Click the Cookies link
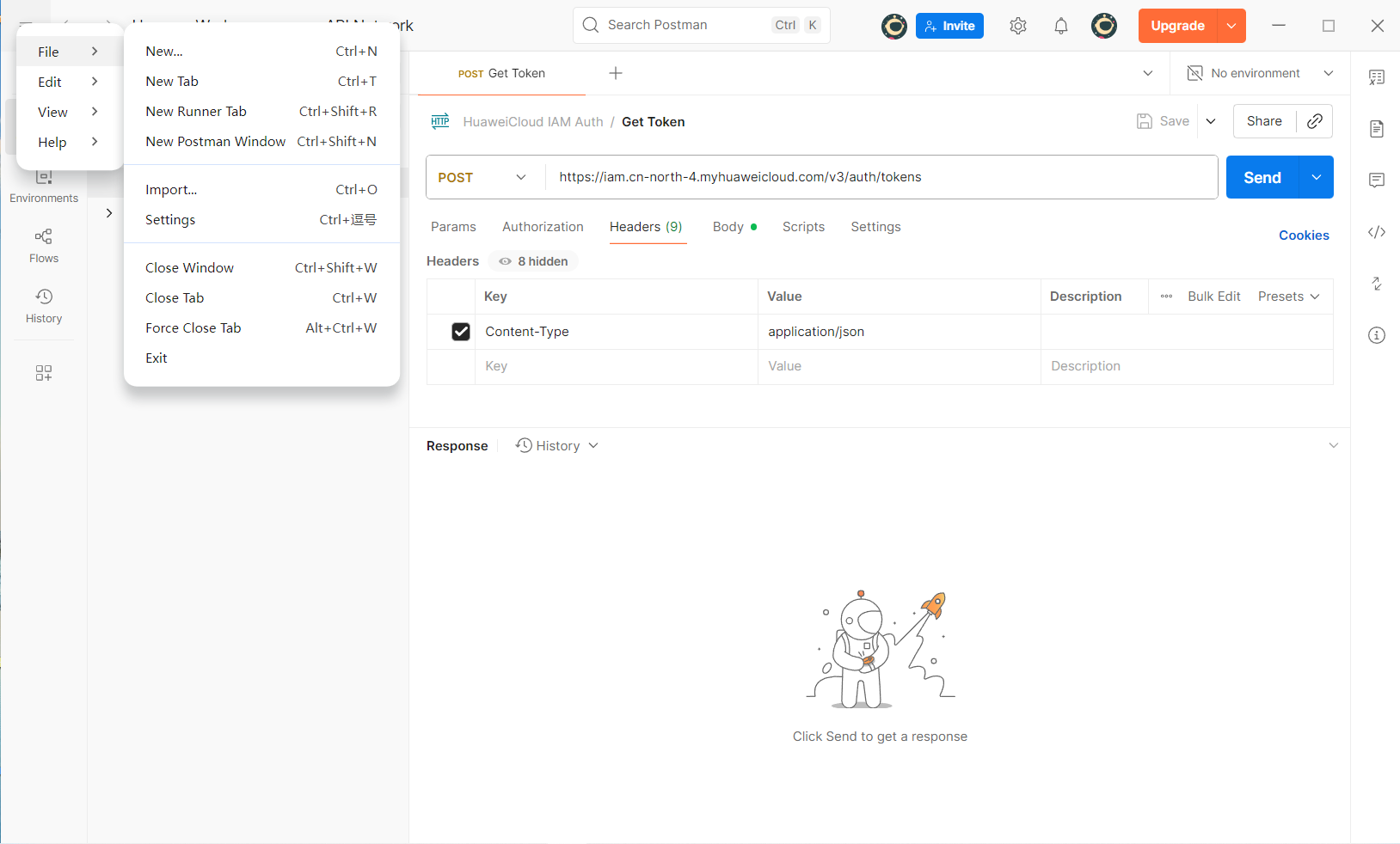The height and width of the screenshot is (844, 1400). coord(1304,235)
